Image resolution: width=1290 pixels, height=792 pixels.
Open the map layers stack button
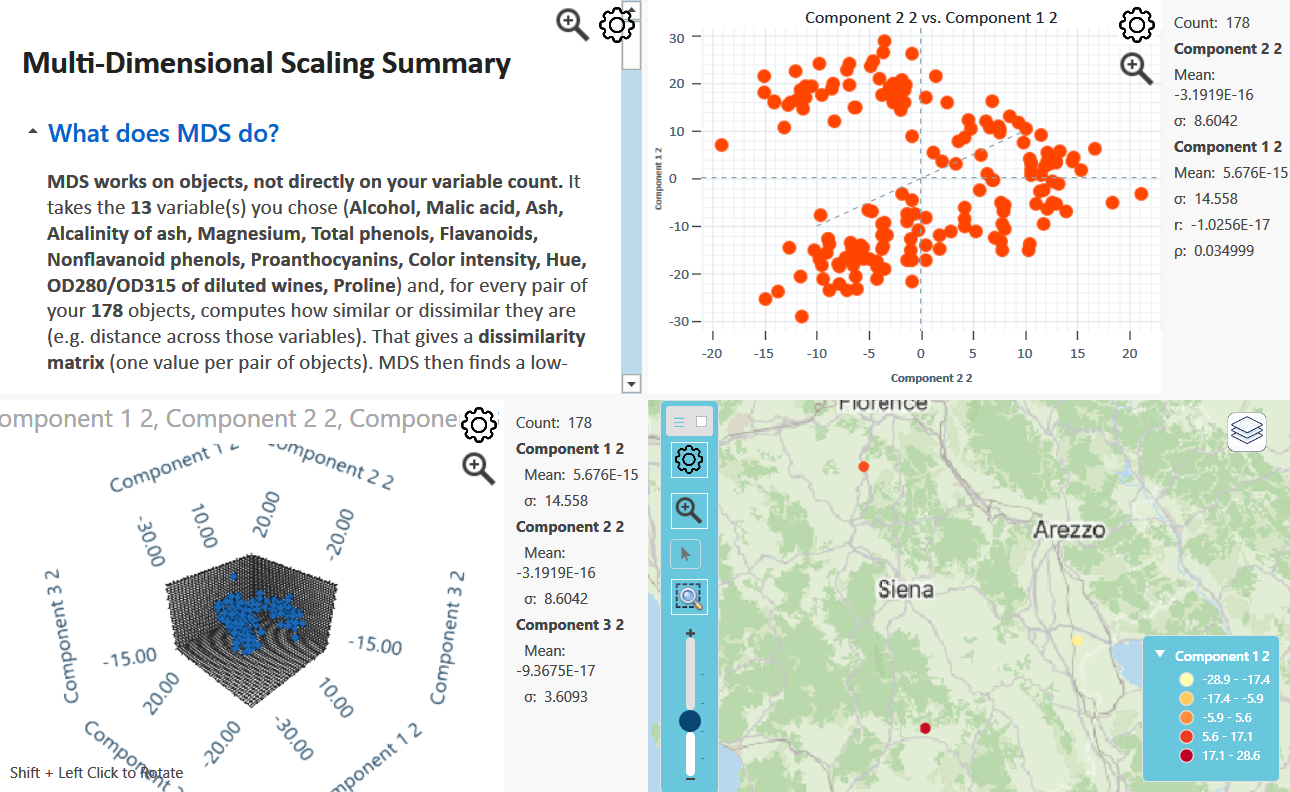tap(1247, 432)
